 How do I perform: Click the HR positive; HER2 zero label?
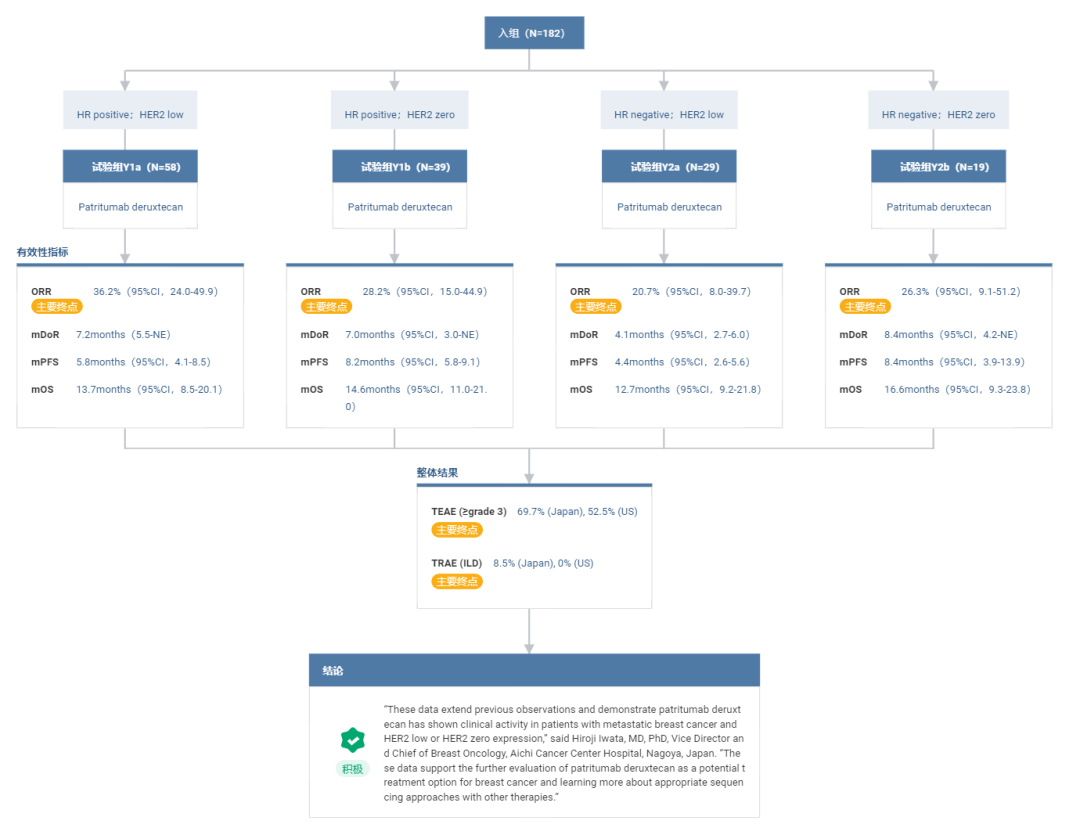pos(399,115)
